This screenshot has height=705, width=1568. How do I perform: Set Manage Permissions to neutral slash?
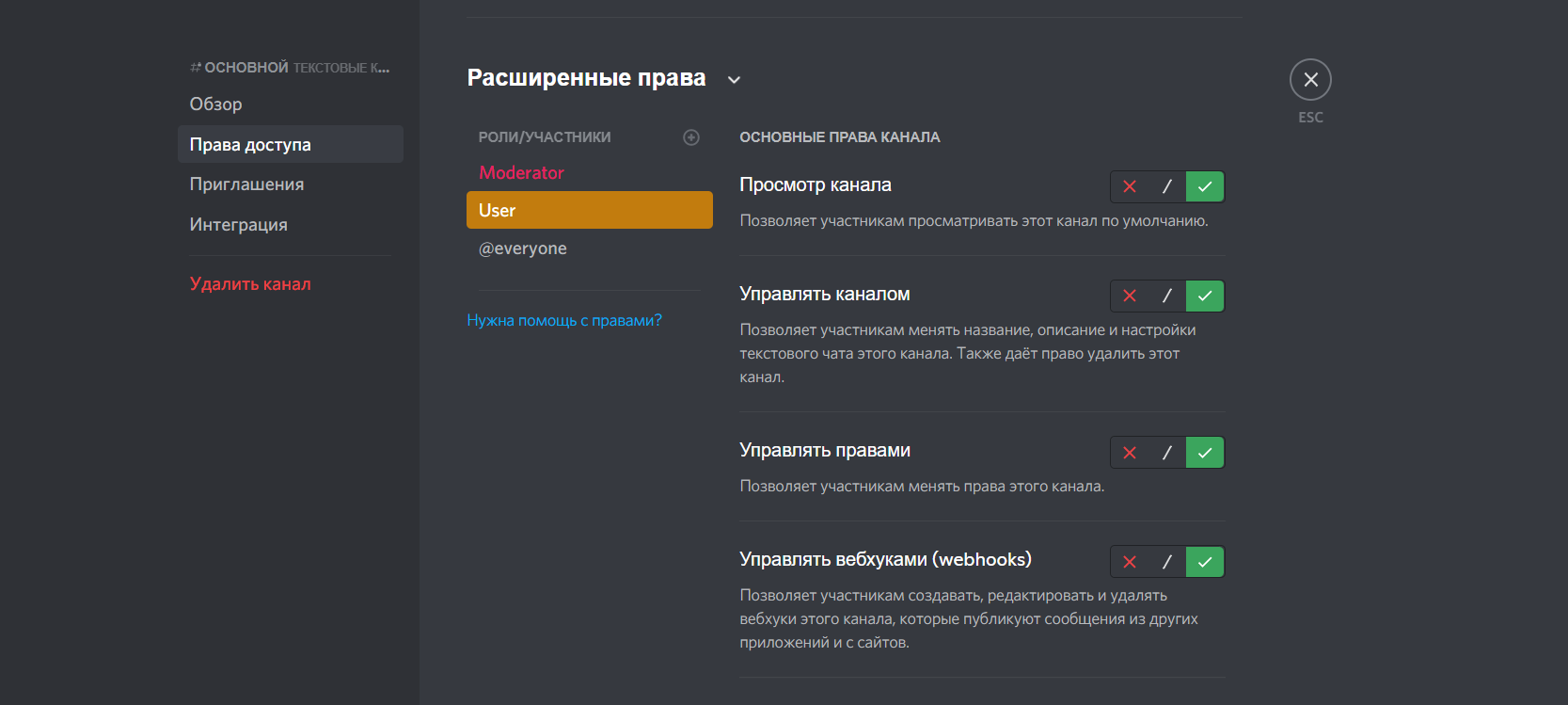coord(1167,453)
